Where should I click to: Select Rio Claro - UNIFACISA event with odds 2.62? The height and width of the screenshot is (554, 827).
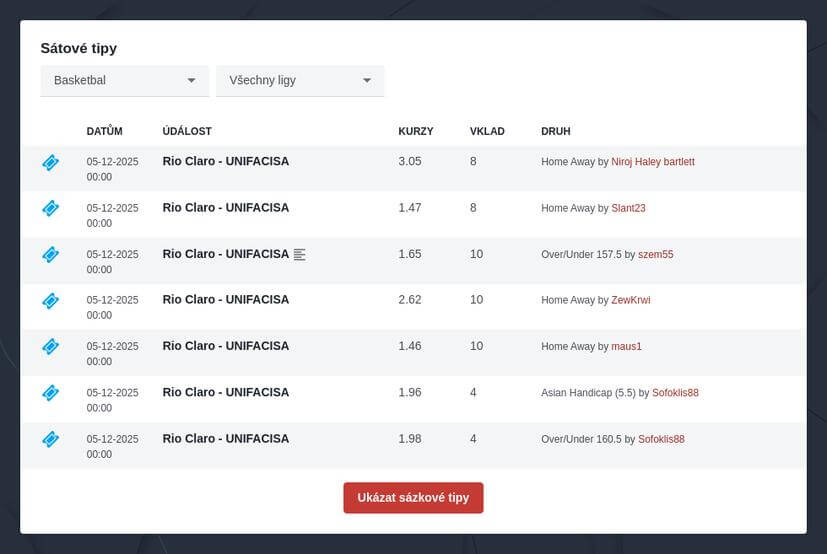[225, 300]
